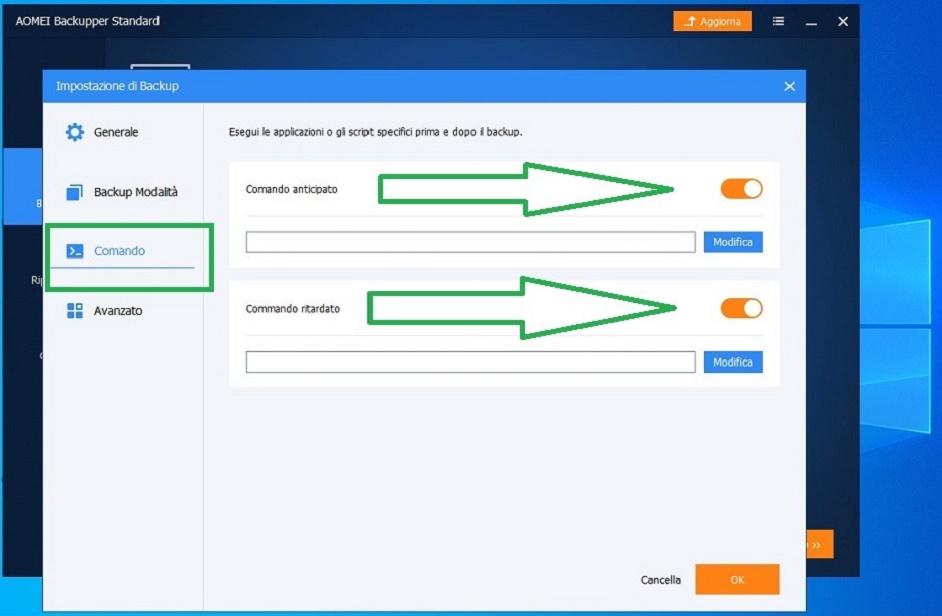
Task: Minimize the AOMEI Backupper window
Action: pyautogui.click(x=811, y=22)
